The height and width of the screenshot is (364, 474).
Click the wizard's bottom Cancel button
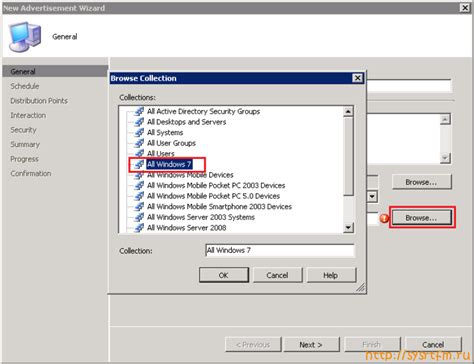tap(433, 345)
